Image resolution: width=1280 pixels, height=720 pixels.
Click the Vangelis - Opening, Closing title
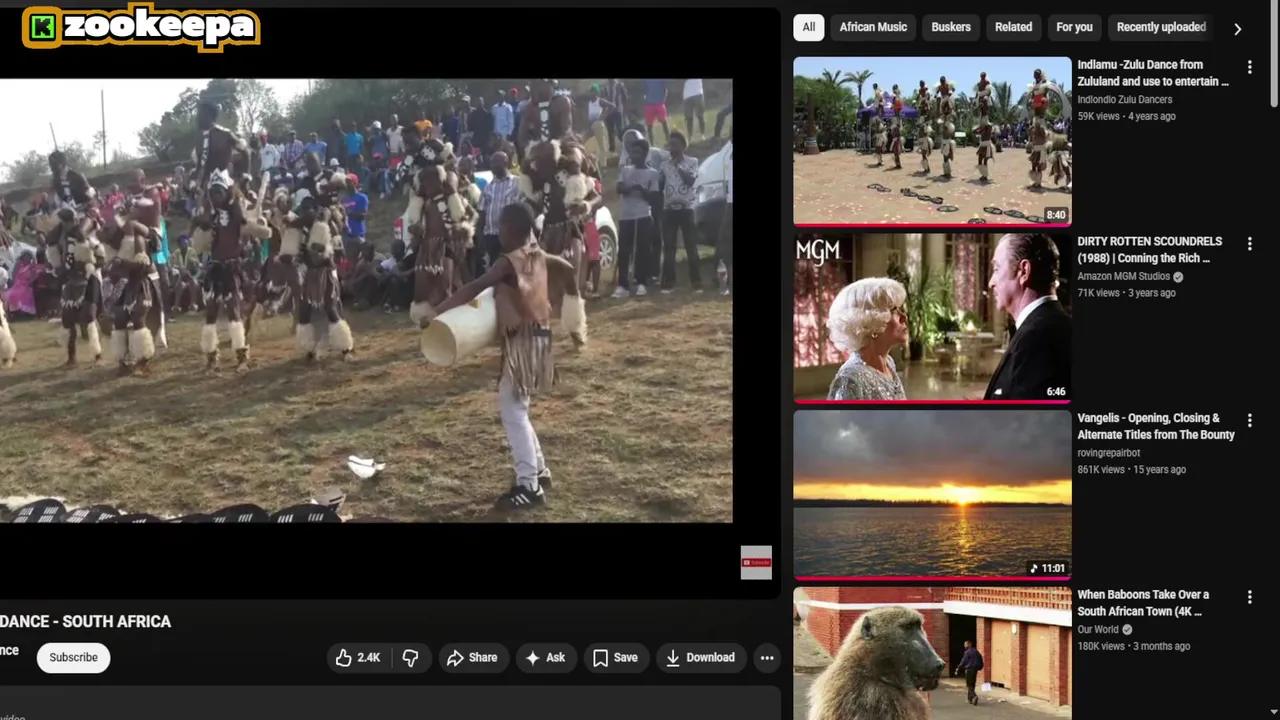(1156, 426)
